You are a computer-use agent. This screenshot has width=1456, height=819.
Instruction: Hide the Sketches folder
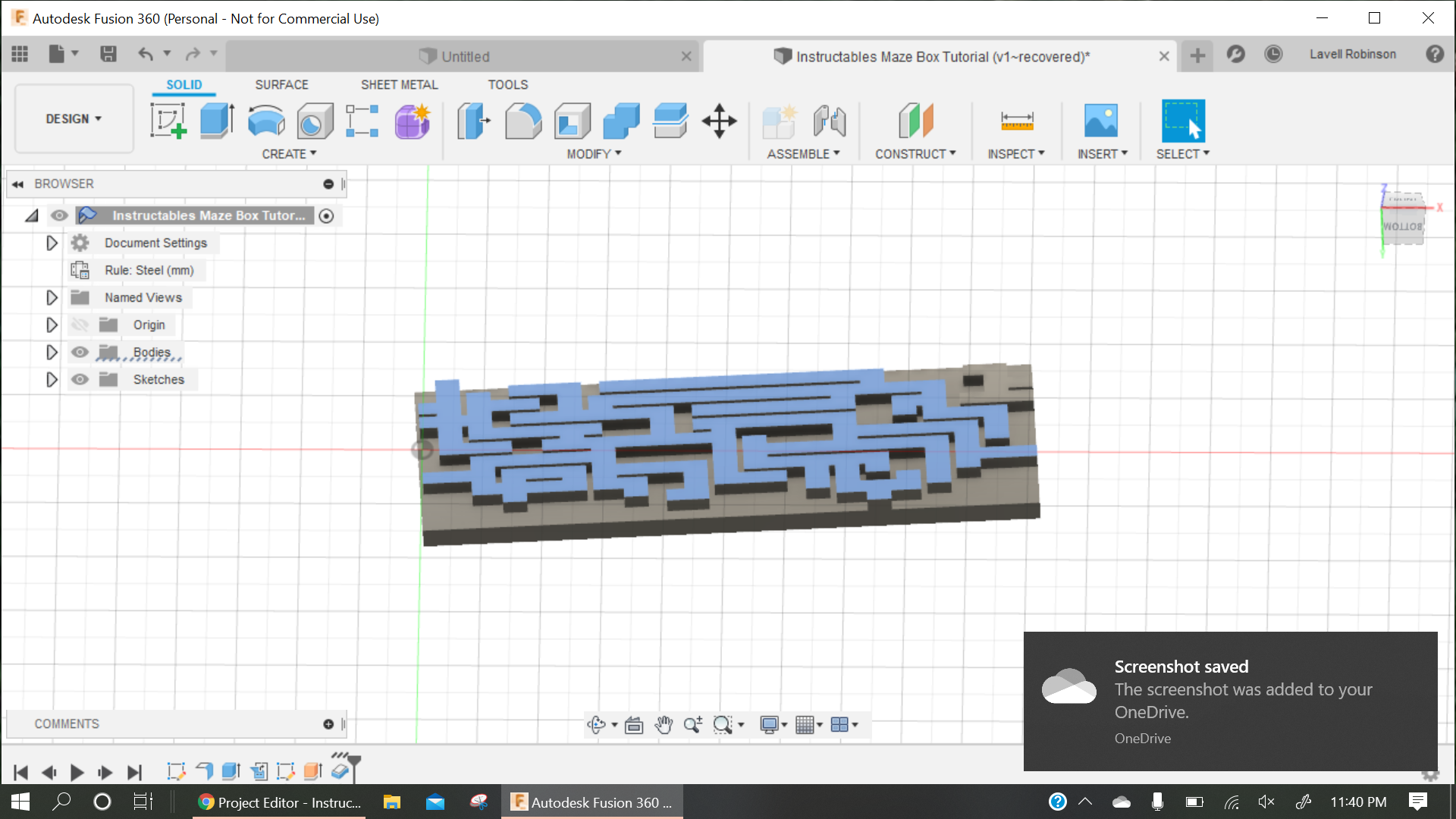click(x=80, y=380)
